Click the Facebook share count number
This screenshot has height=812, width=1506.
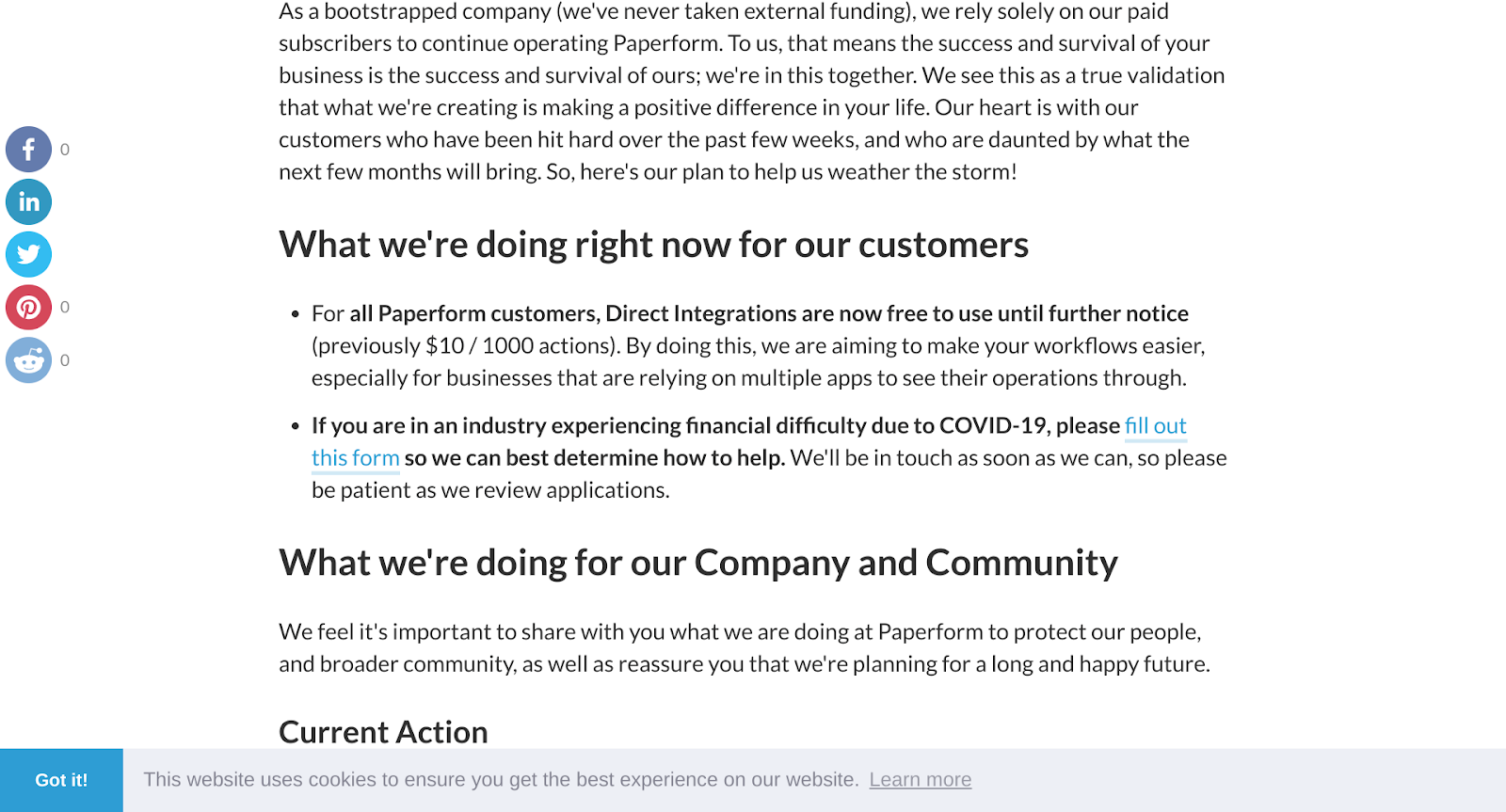click(65, 150)
